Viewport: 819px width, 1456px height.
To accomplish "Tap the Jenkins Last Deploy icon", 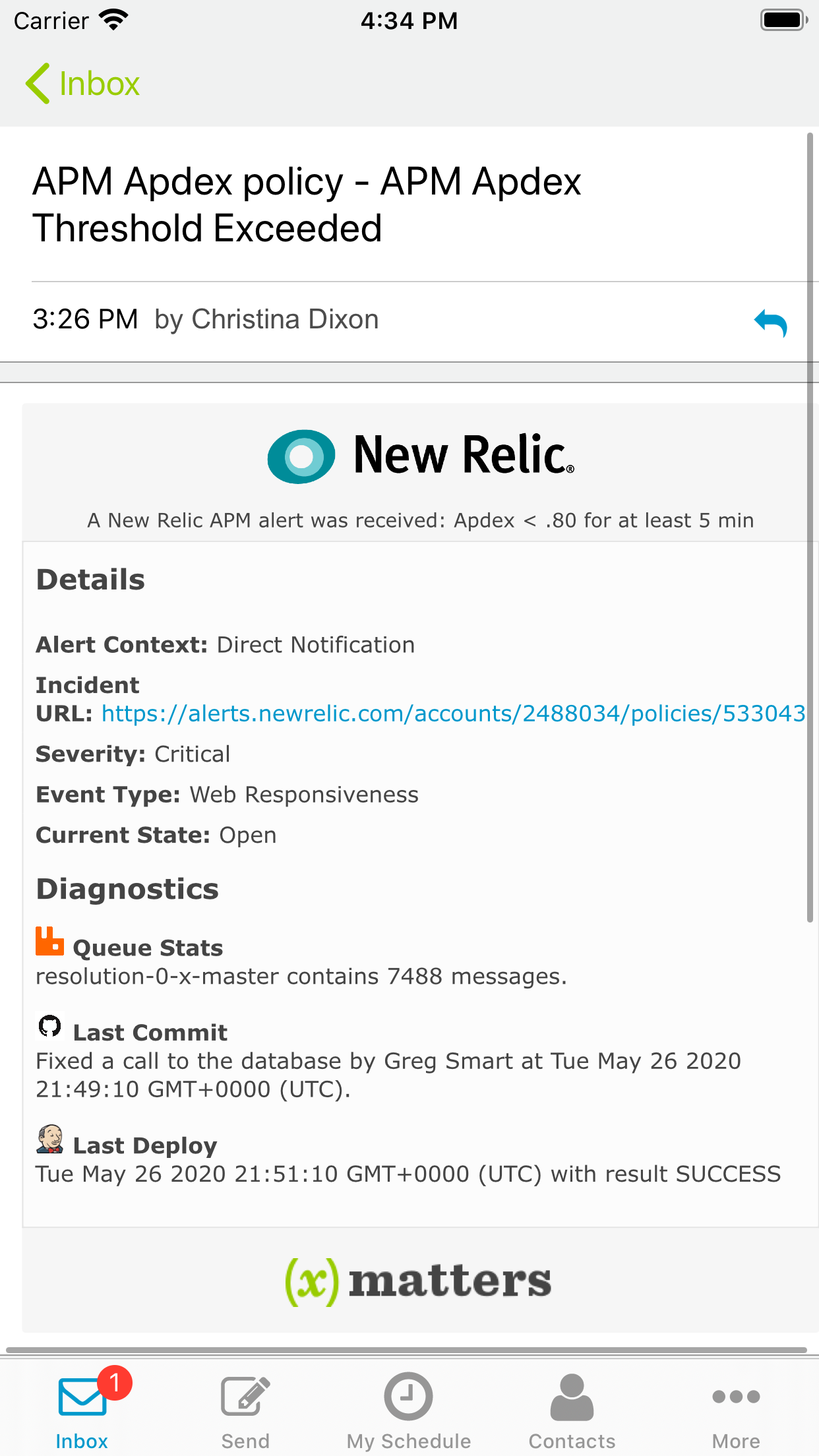I will pos(49,1139).
